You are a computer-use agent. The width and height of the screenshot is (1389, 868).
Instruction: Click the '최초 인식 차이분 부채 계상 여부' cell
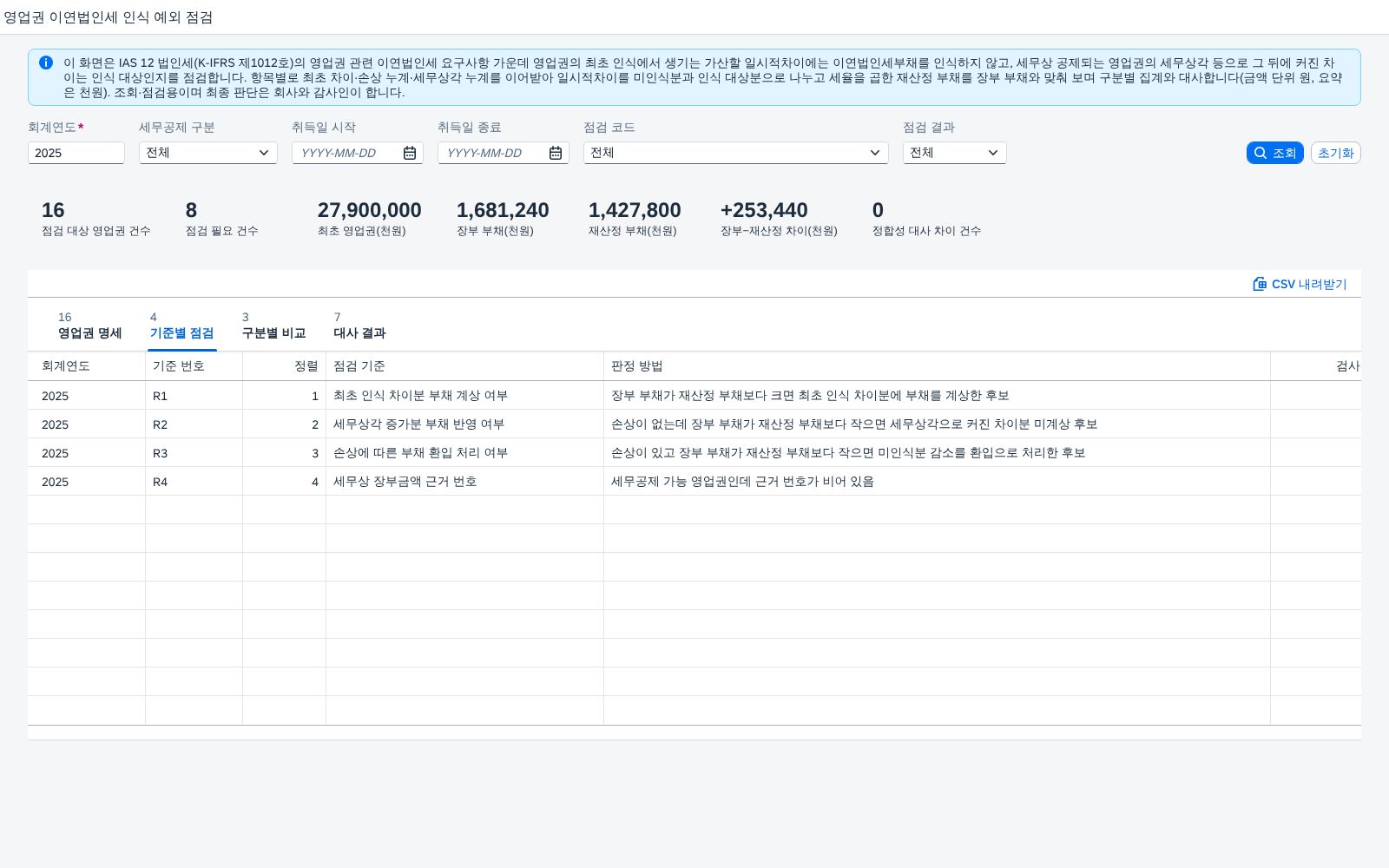(465, 396)
